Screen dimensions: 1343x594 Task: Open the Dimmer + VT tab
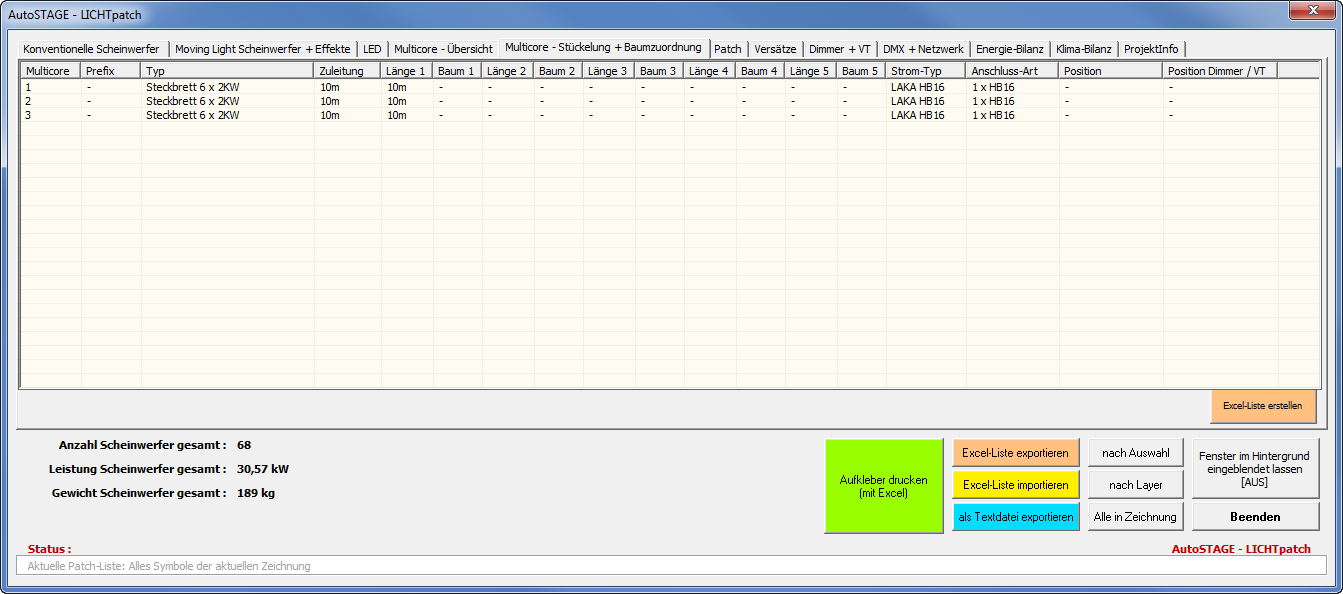click(840, 49)
